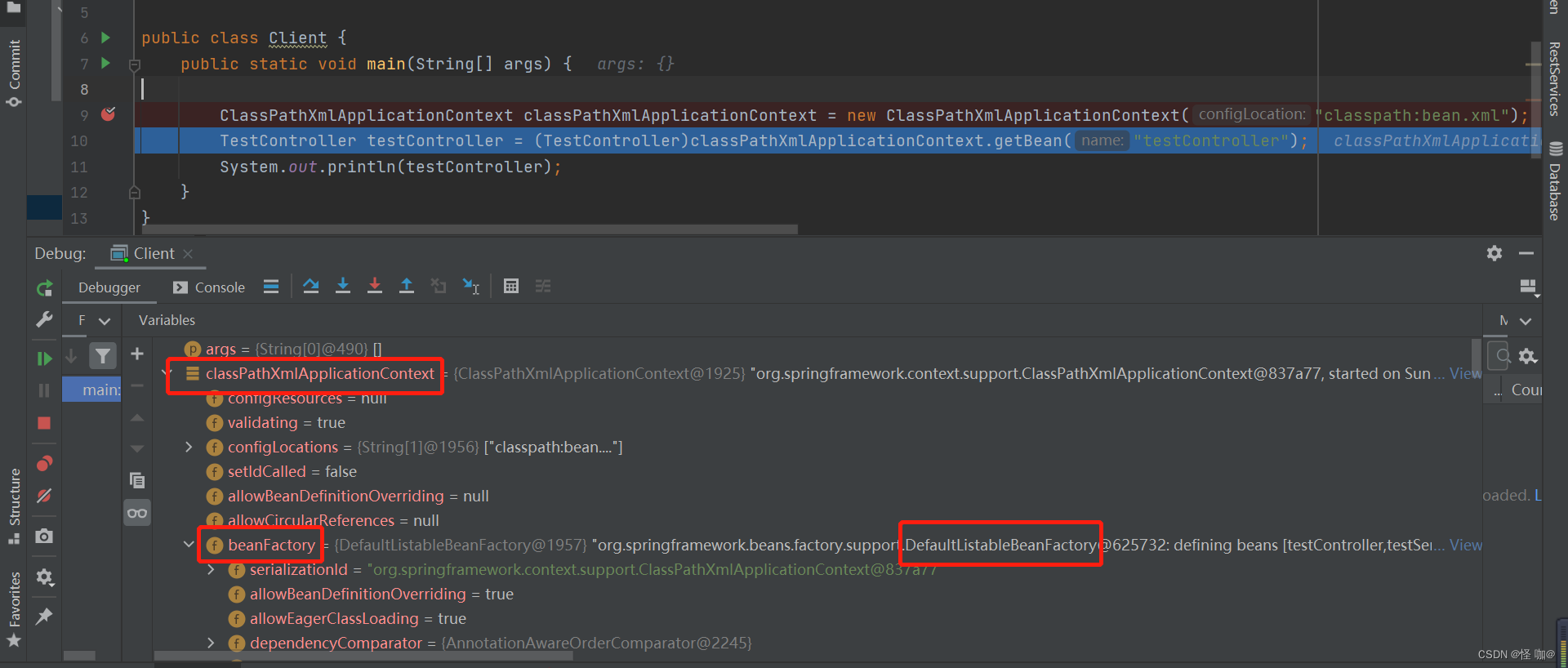Switch to the Debugger tab
Screen dimensions: 1568x668
pyautogui.click(x=109, y=287)
